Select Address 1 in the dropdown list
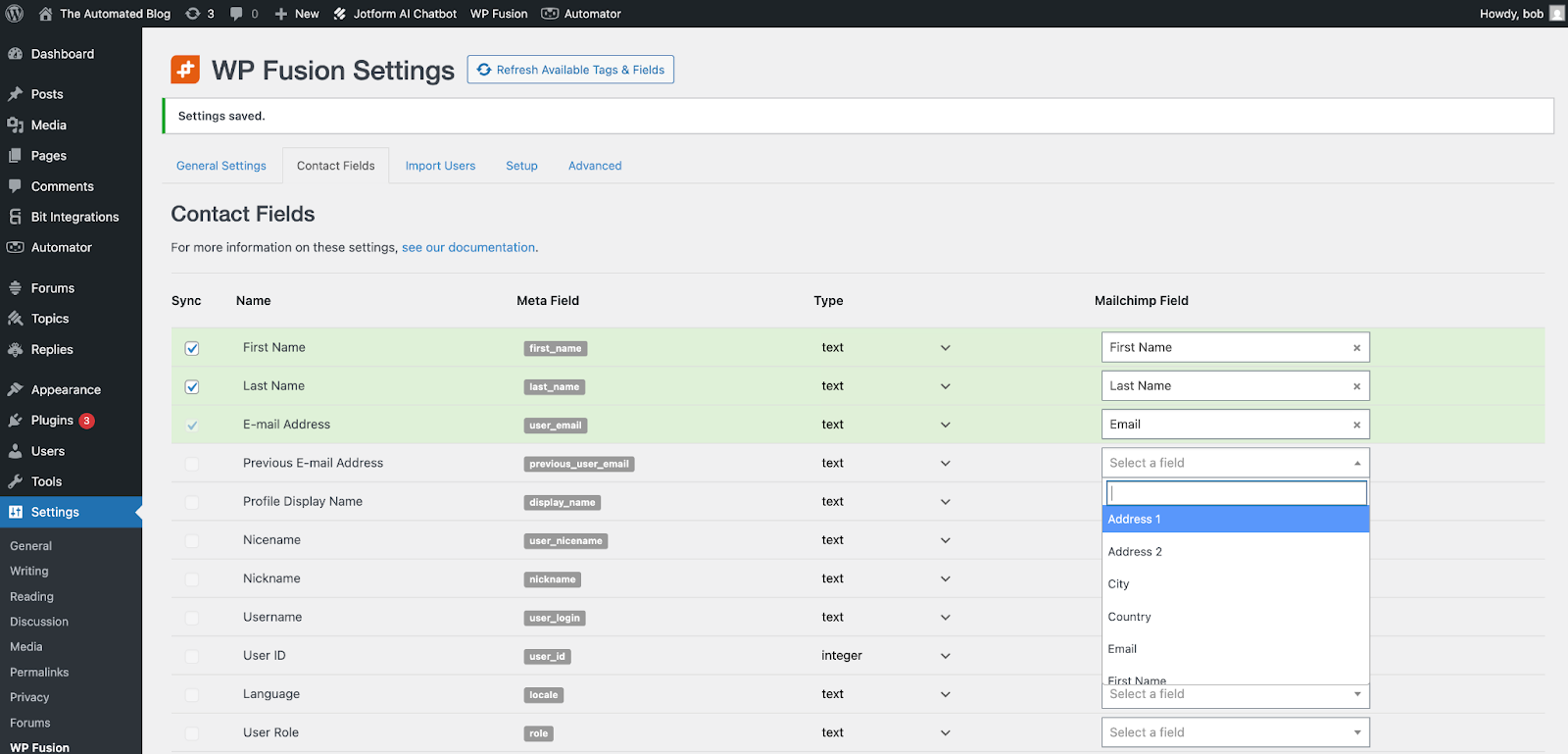The height and width of the screenshot is (754, 1568). point(1235,520)
